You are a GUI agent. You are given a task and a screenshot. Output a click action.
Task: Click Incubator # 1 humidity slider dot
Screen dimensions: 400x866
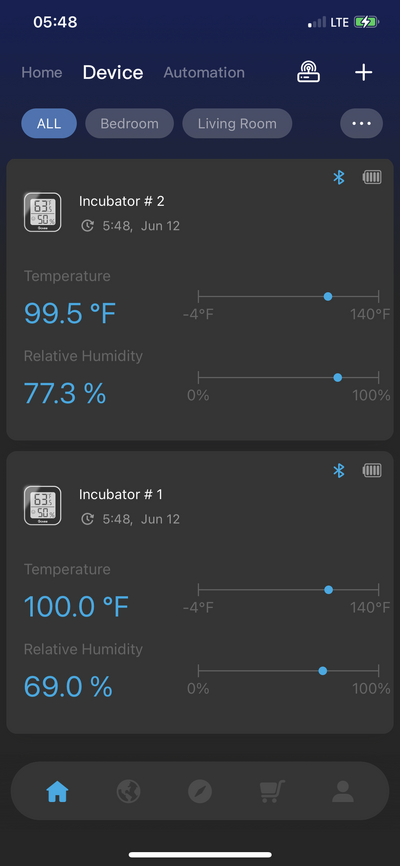323,671
